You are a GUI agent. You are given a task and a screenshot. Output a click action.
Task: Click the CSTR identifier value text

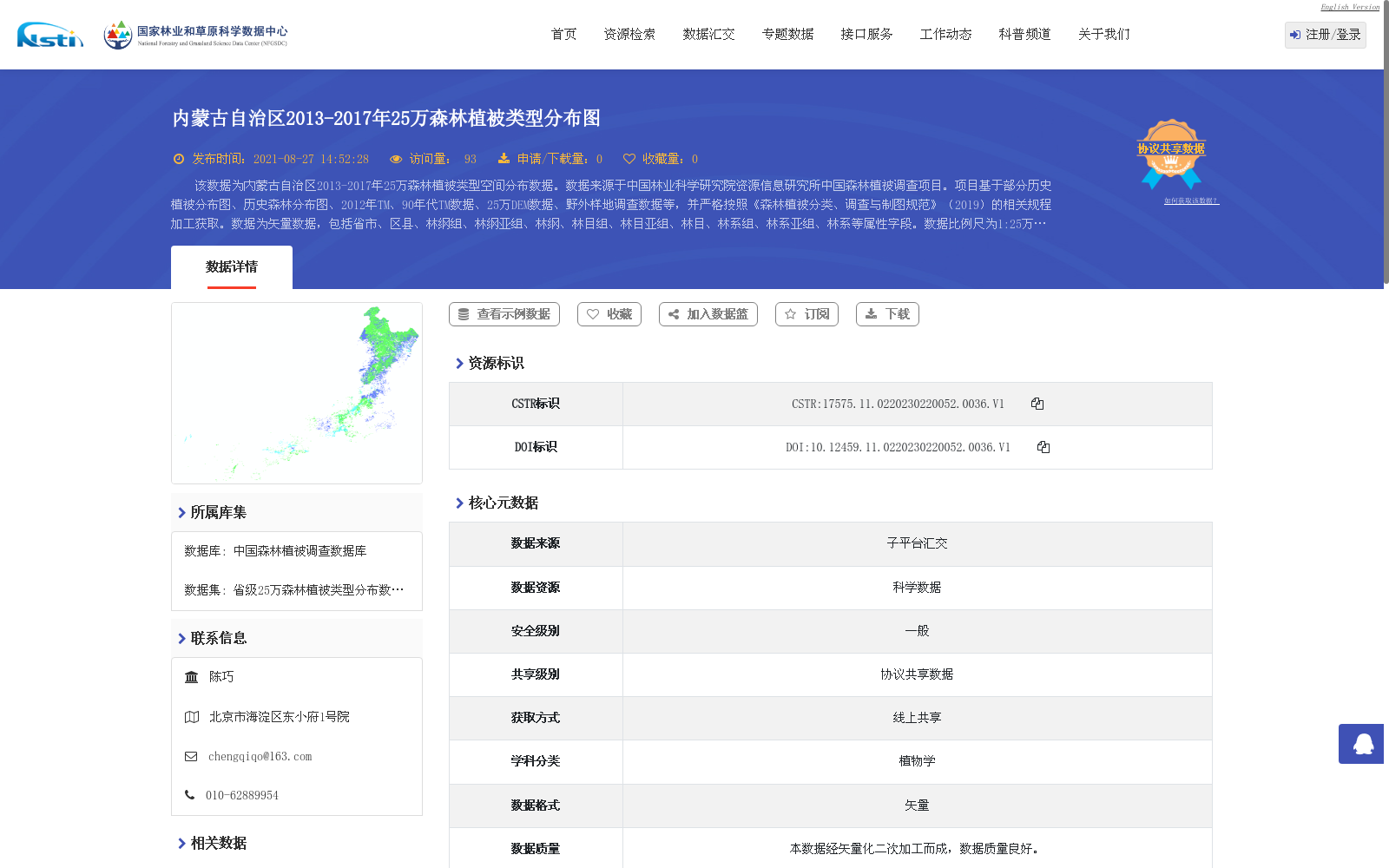pyautogui.click(x=898, y=404)
